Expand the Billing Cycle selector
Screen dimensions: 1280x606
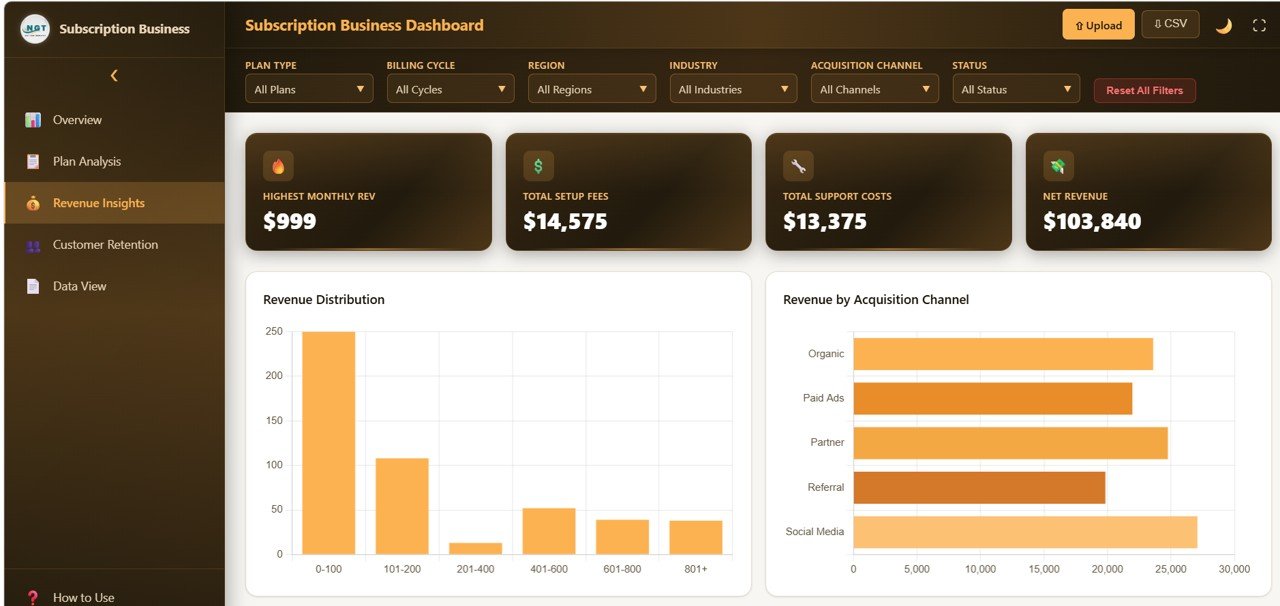[x=450, y=88]
